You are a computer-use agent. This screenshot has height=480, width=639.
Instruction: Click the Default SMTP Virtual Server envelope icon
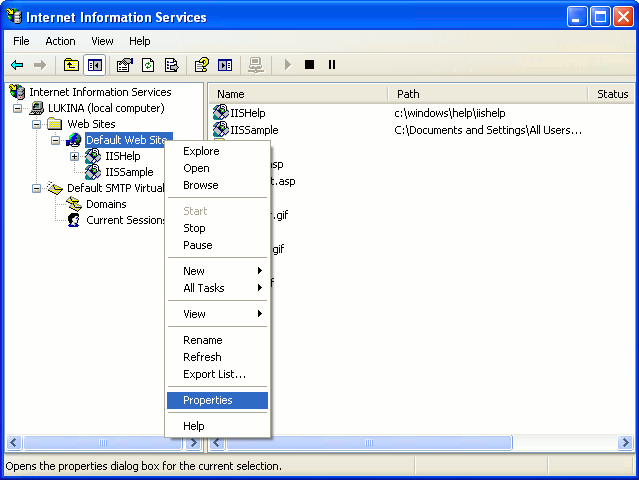click(x=55, y=187)
